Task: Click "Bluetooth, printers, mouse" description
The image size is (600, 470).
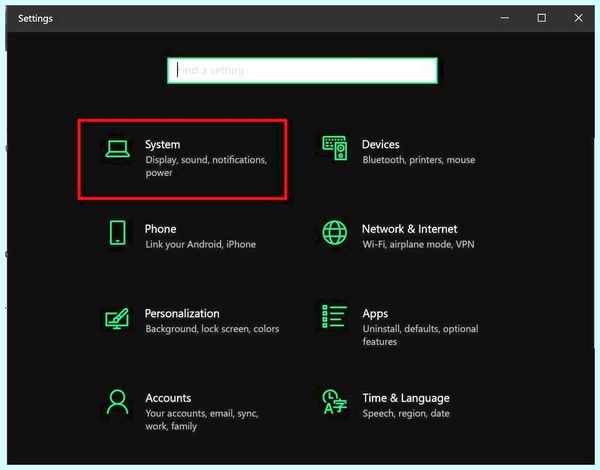Action: point(419,160)
